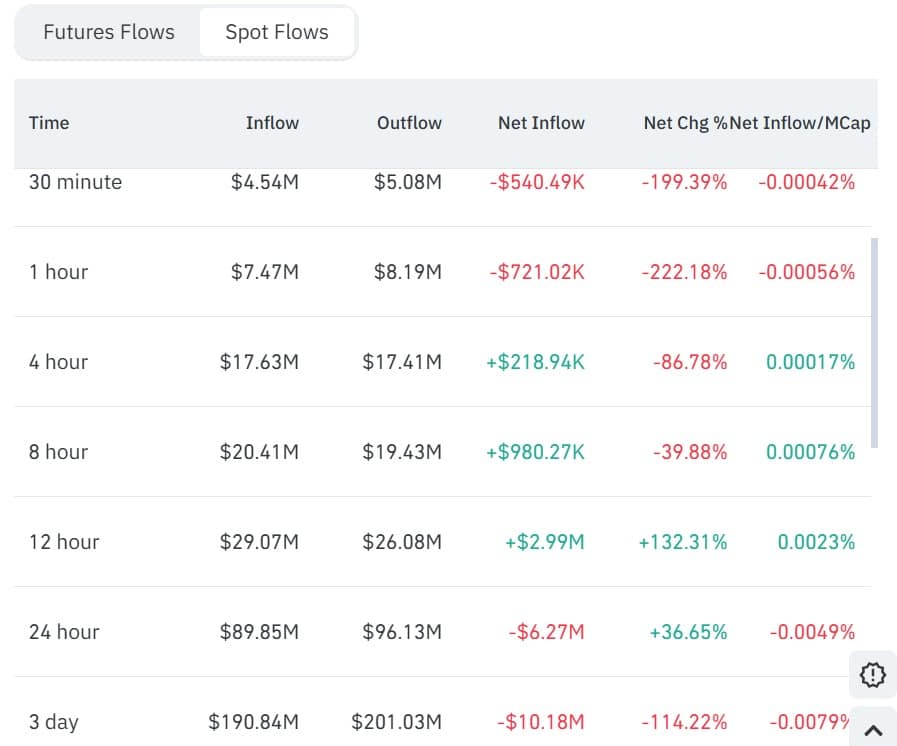897x746 pixels.
Task: Click the -$540.49K net inflow value
Action: pyautogui.click(x=541, y=182)
